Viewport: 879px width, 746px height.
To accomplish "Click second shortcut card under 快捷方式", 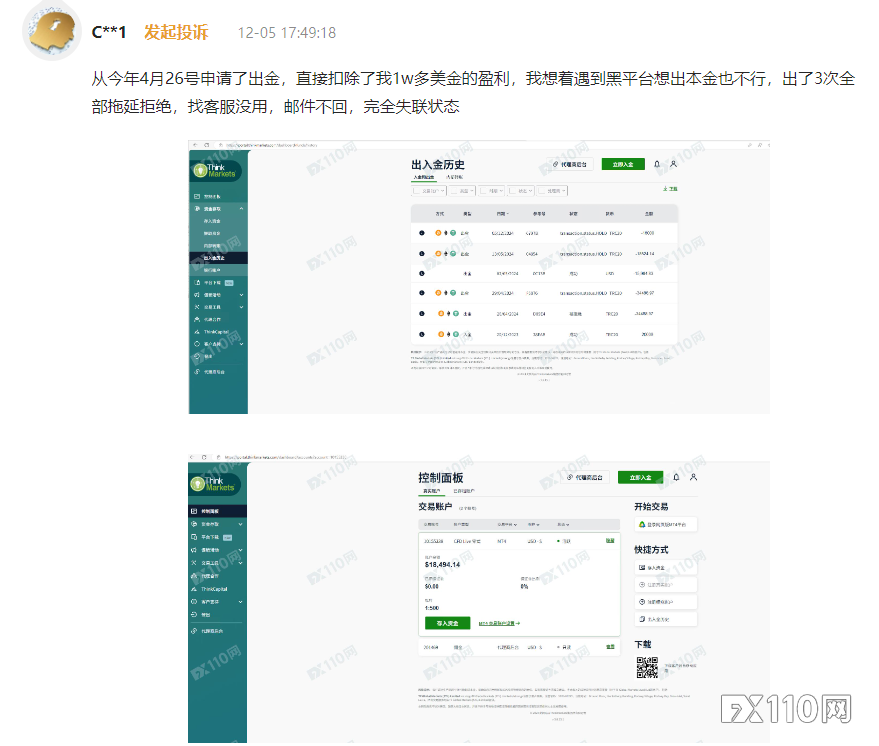I will (x=666, y=585).
